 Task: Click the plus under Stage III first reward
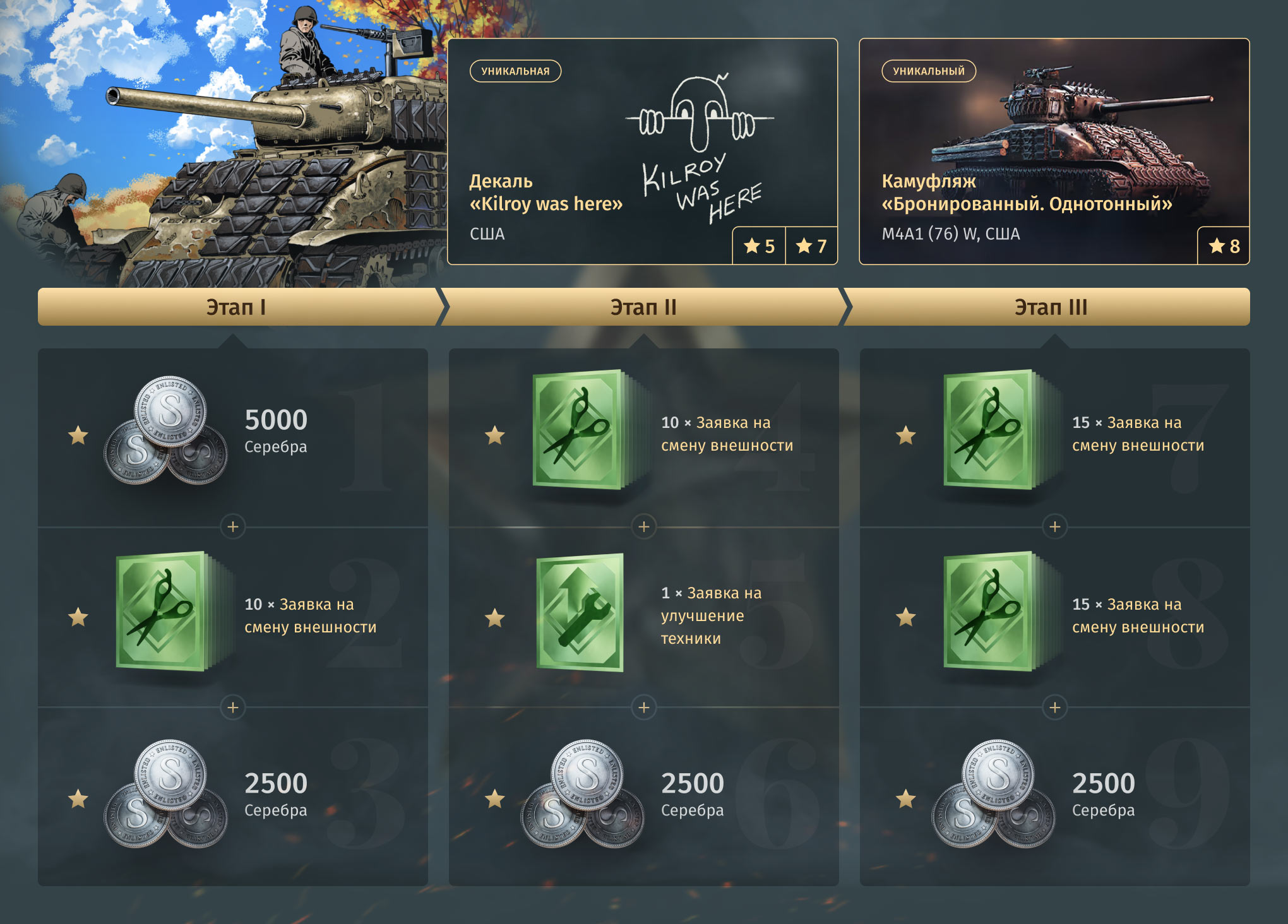[x=1055, y=526]
